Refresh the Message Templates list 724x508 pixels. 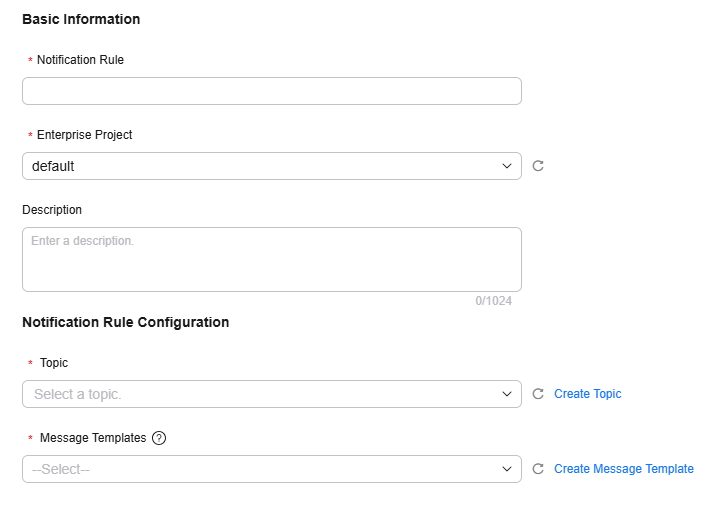point(538,469)
